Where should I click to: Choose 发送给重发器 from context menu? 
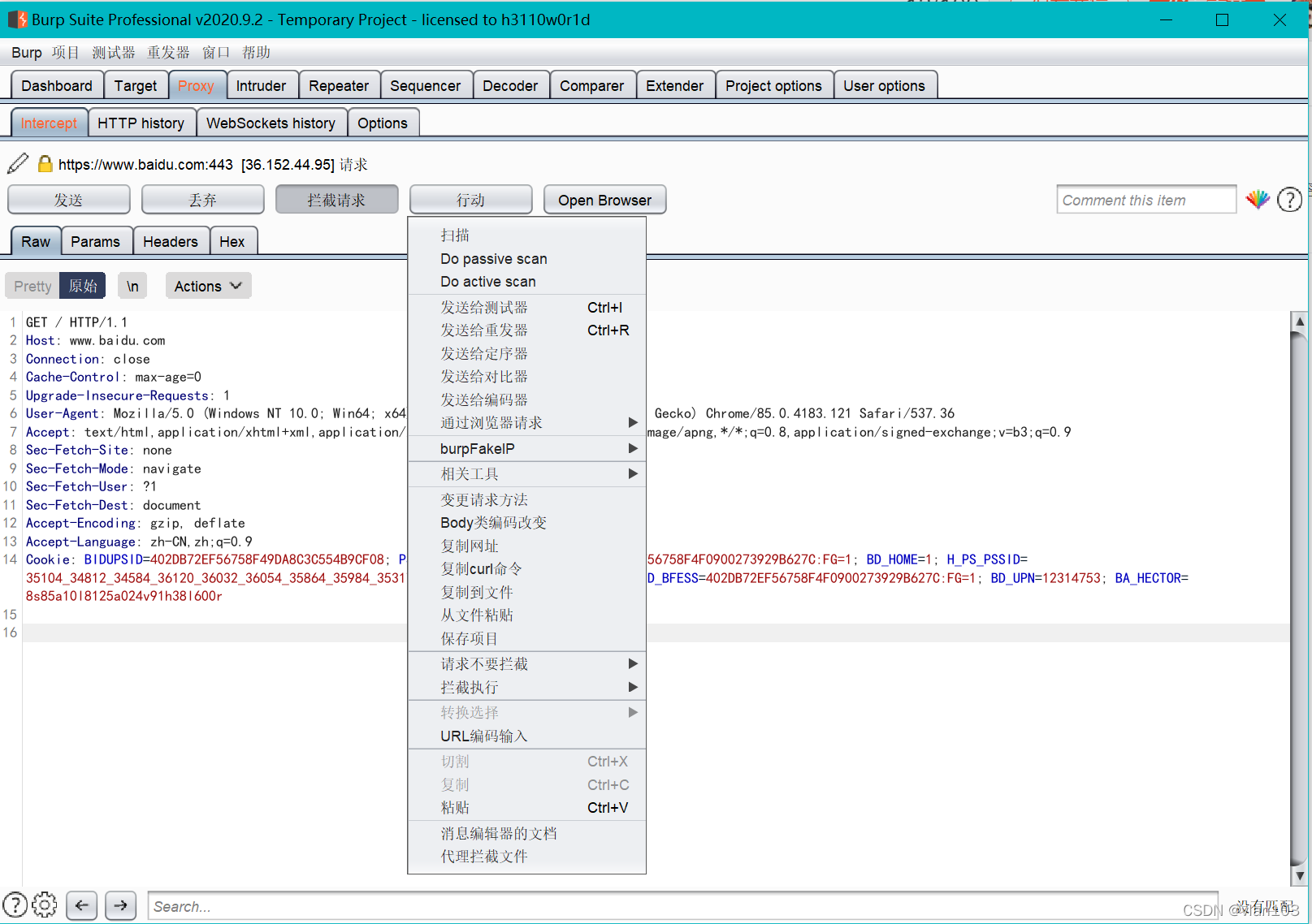526,330
